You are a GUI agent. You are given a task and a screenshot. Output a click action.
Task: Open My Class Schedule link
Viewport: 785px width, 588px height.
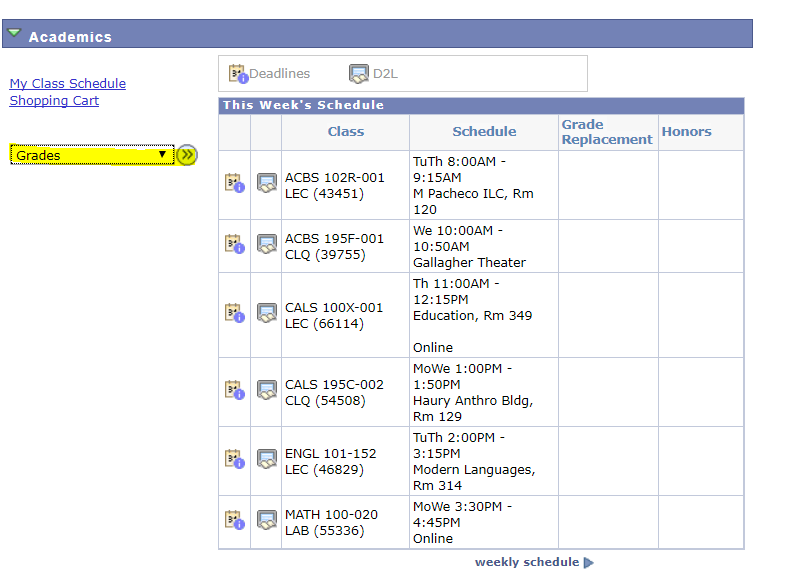68,84
